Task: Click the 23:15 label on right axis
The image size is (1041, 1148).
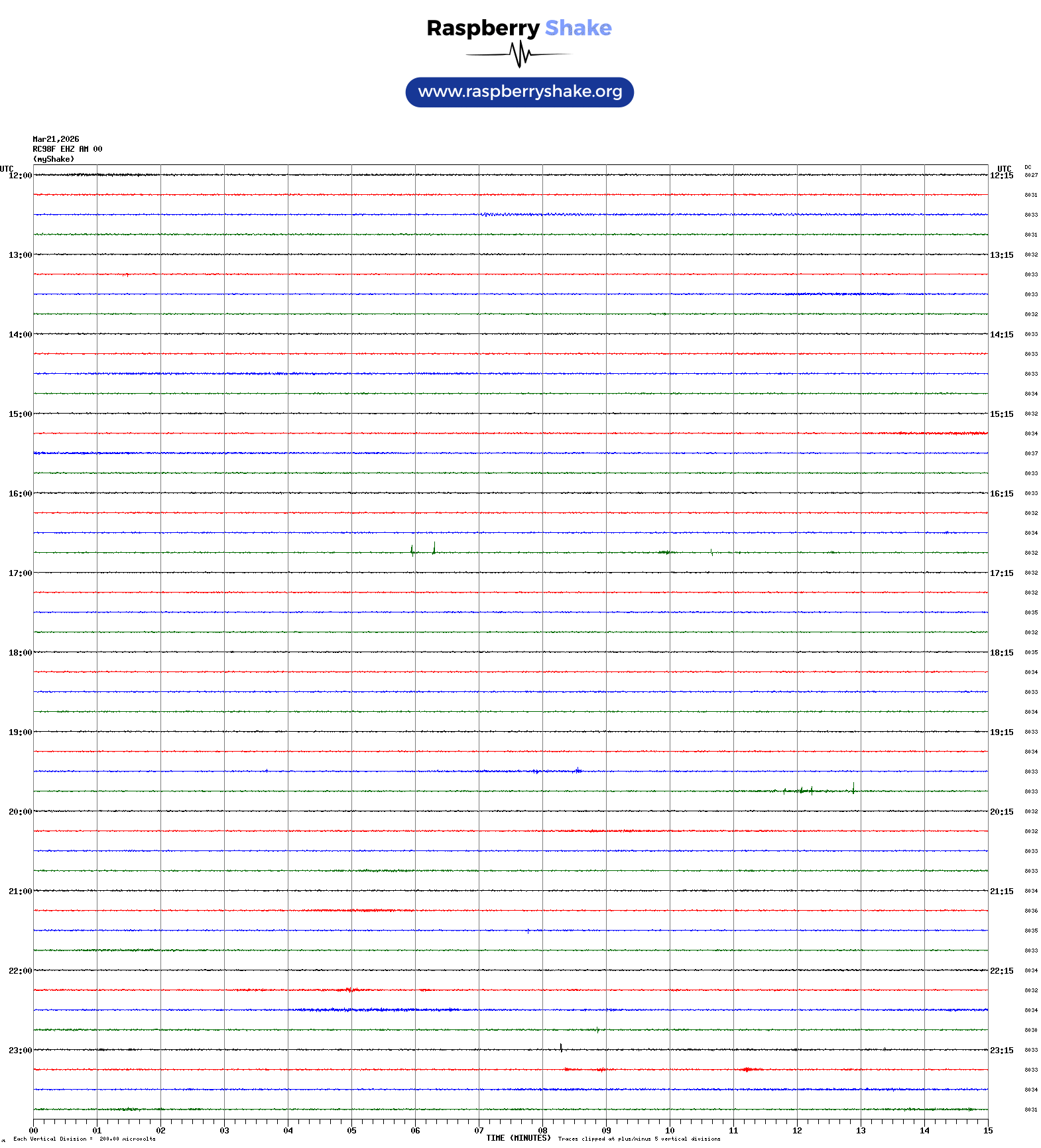Action: pyautogui.click(x=1001, y=1051)
